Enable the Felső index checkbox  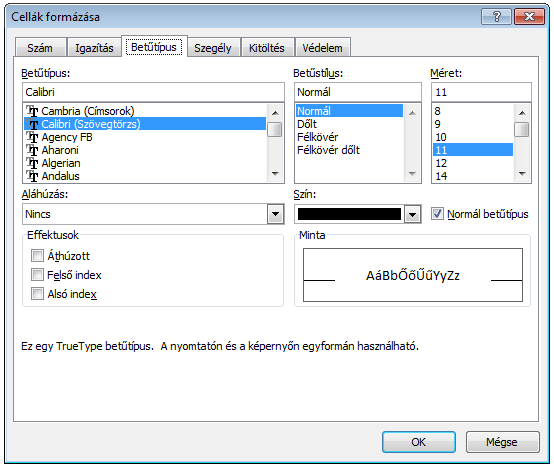37,274
